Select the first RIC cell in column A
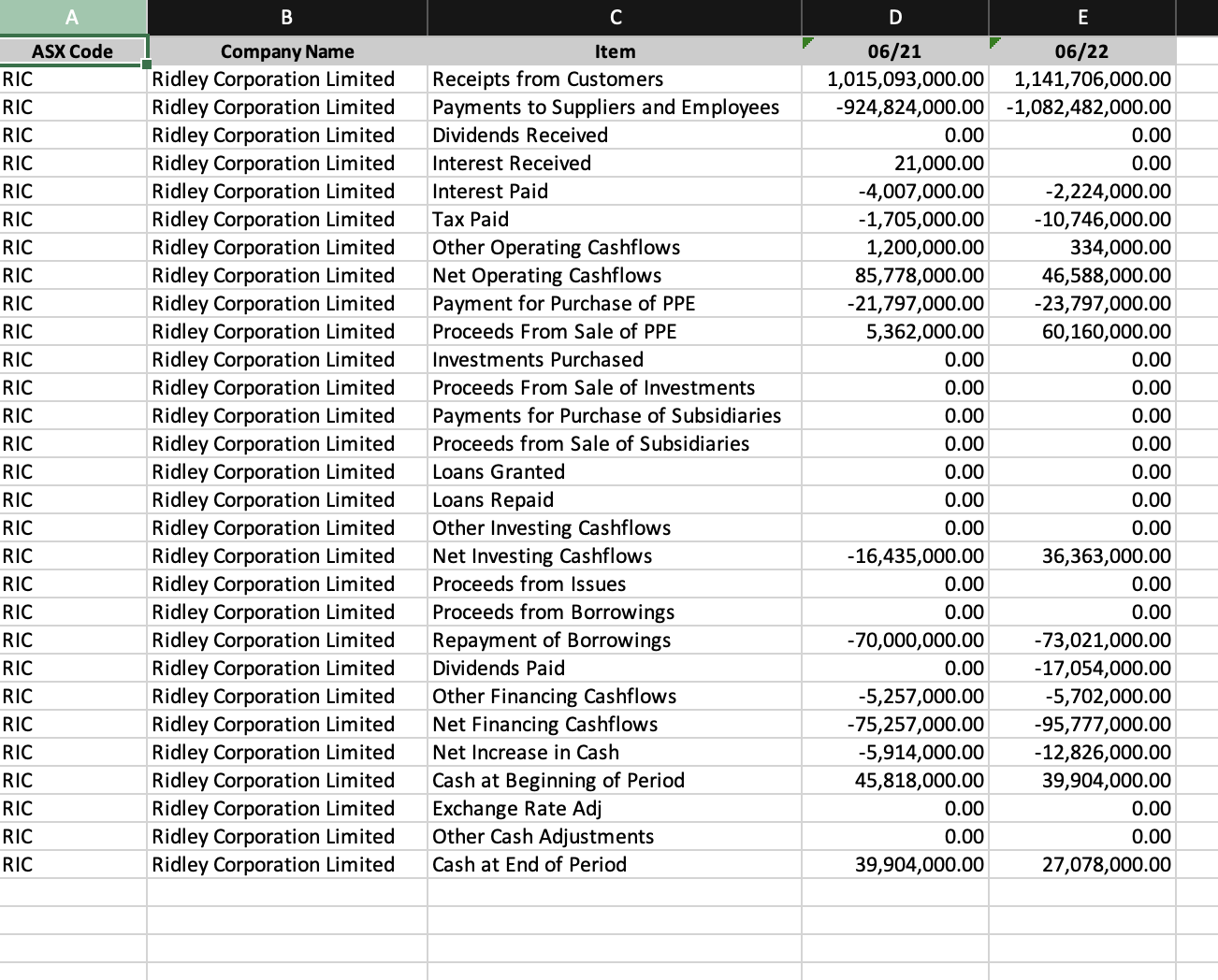1218x980 pixels. (72, 79)
